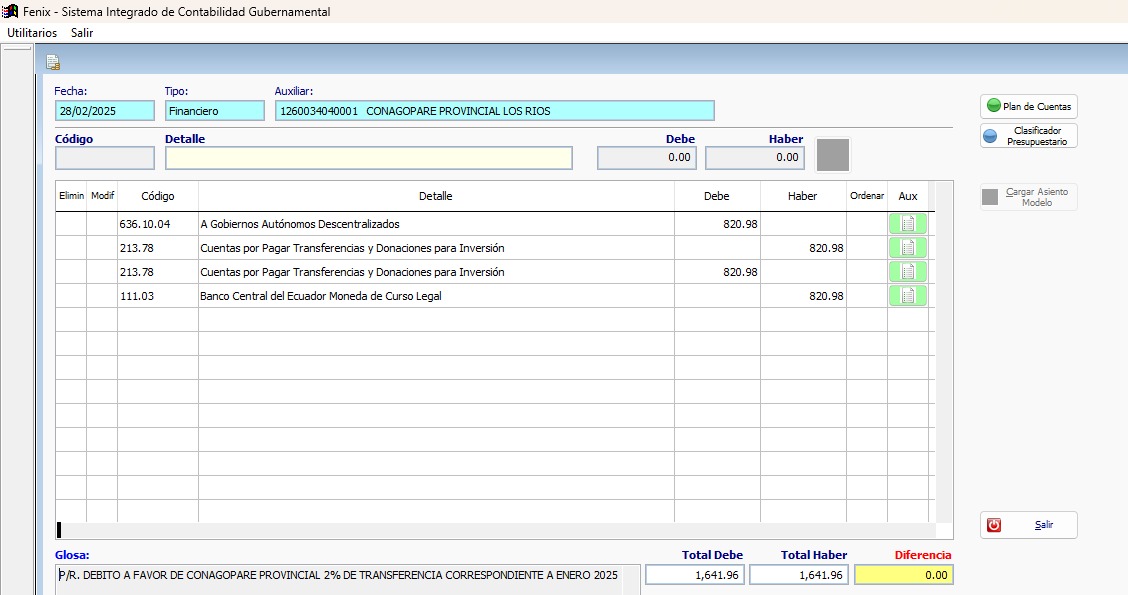Open the Clasificador Presupuestario

click(x=1028, y=136)
